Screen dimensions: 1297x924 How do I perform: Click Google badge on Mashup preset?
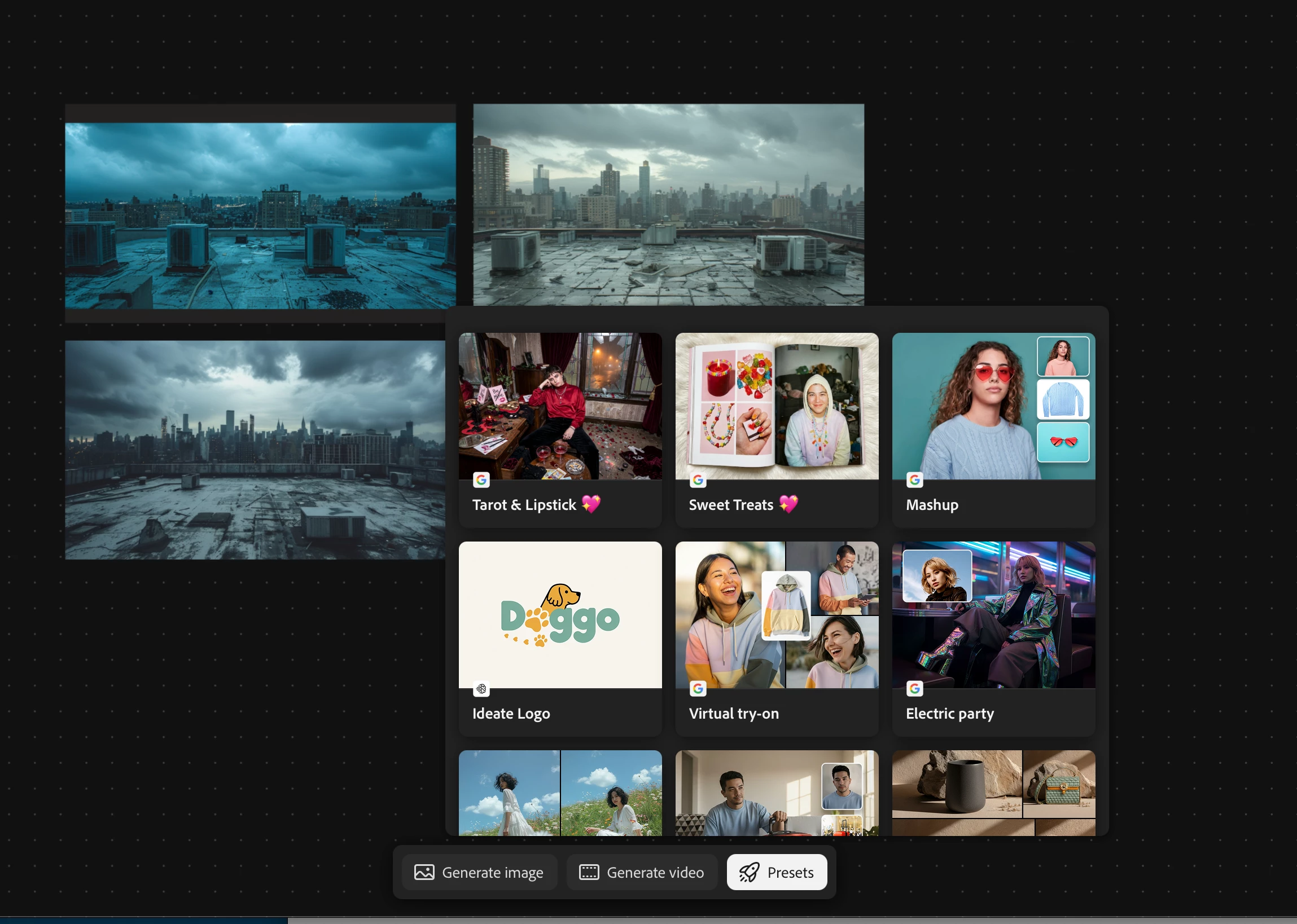pos(914,480)
